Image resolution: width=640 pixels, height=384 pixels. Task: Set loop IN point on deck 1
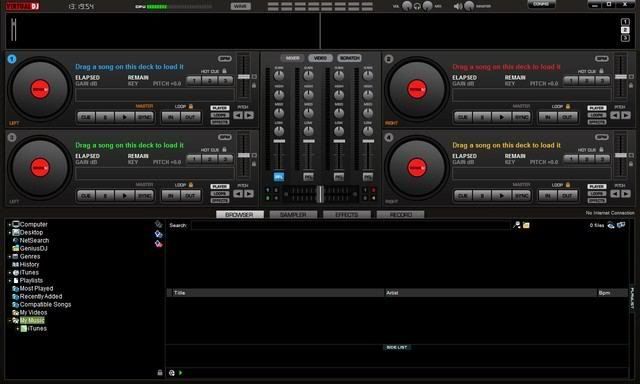[x=171, y=117]
